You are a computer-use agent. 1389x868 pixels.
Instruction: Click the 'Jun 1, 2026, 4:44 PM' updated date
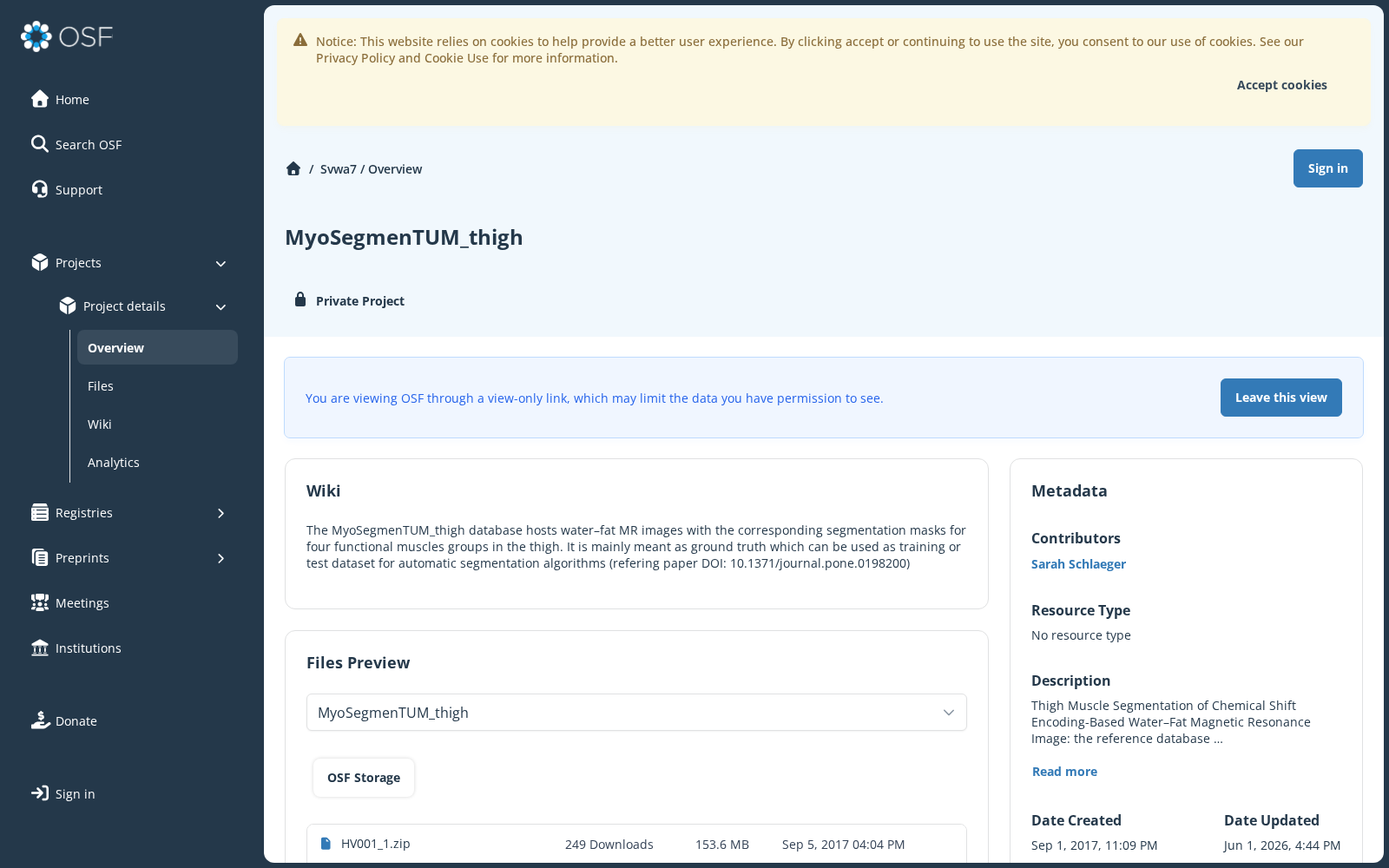coord(1282,845)
